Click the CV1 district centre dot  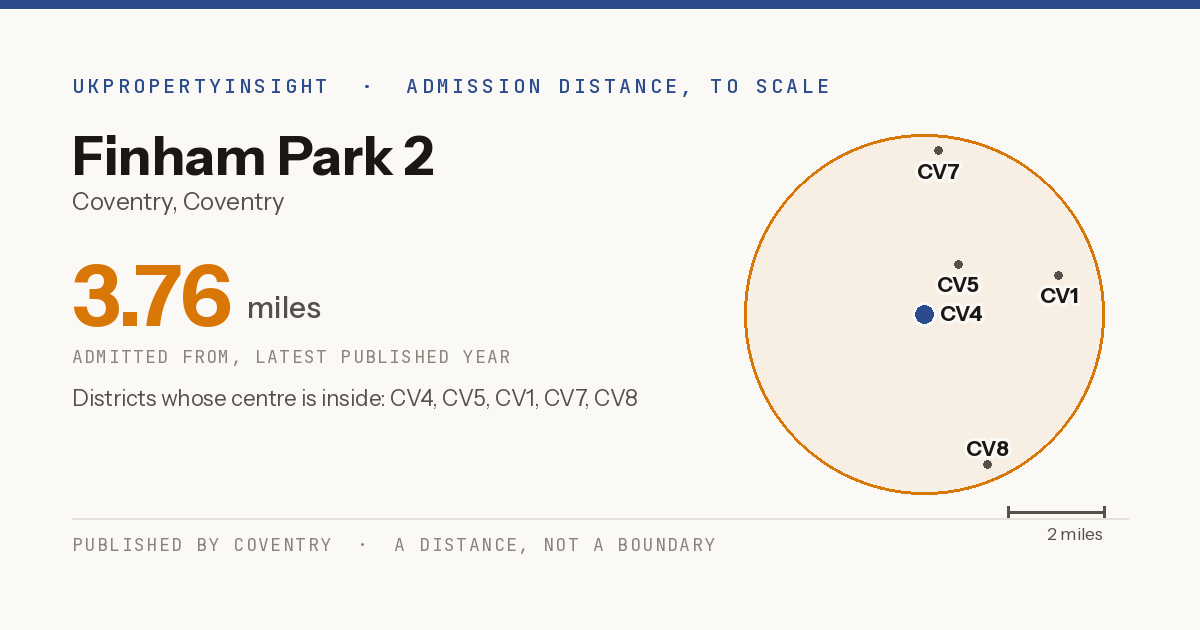(1058, 276)
